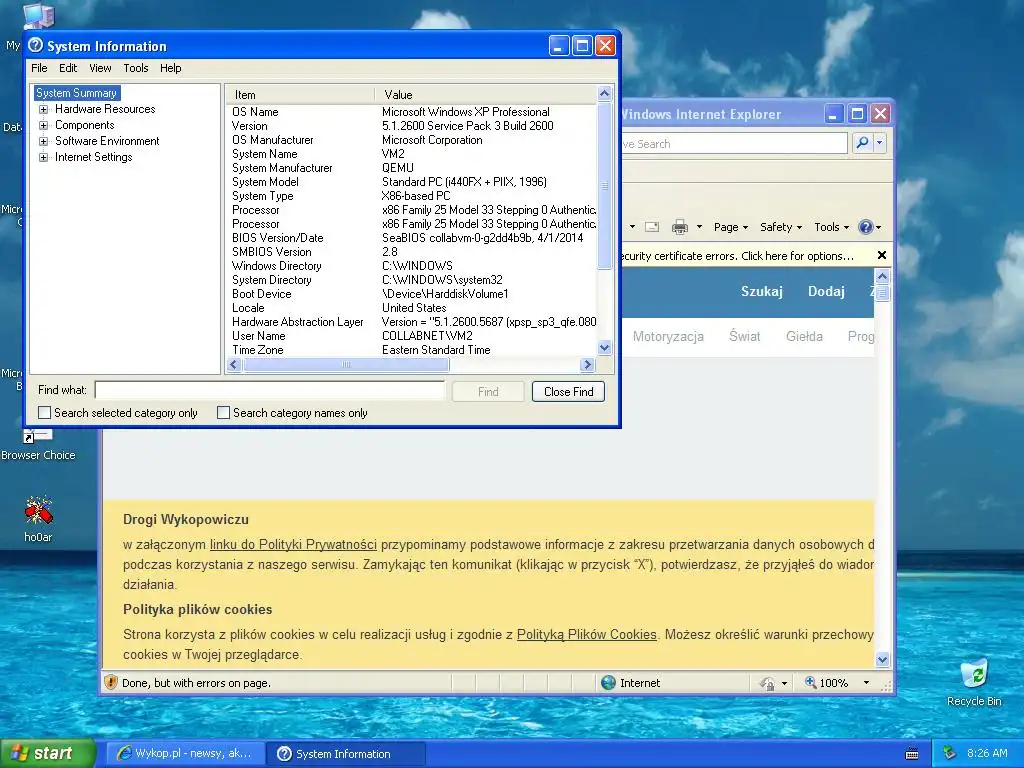Click the IE Help question mark icon
Viewport: 1024px width, 768px height.
(x=866, y=227)
